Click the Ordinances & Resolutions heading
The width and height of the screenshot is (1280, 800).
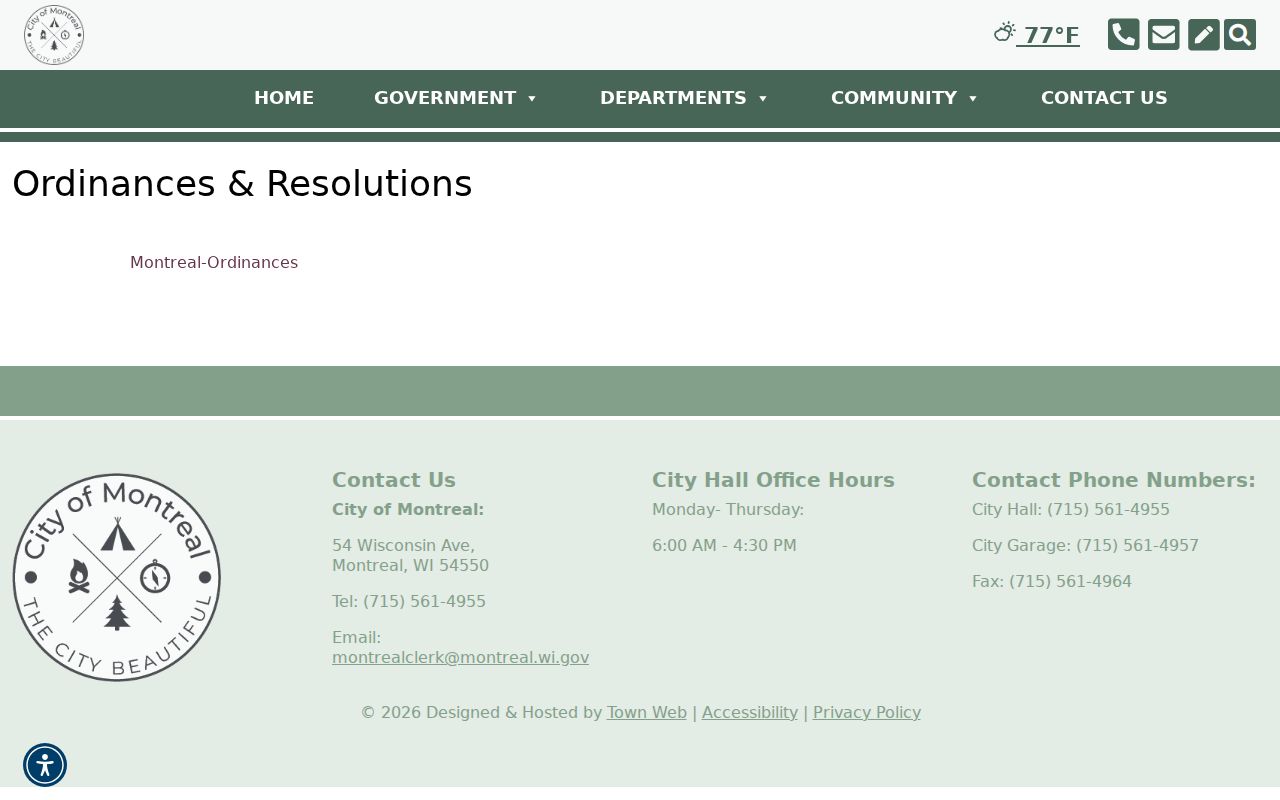242,184
